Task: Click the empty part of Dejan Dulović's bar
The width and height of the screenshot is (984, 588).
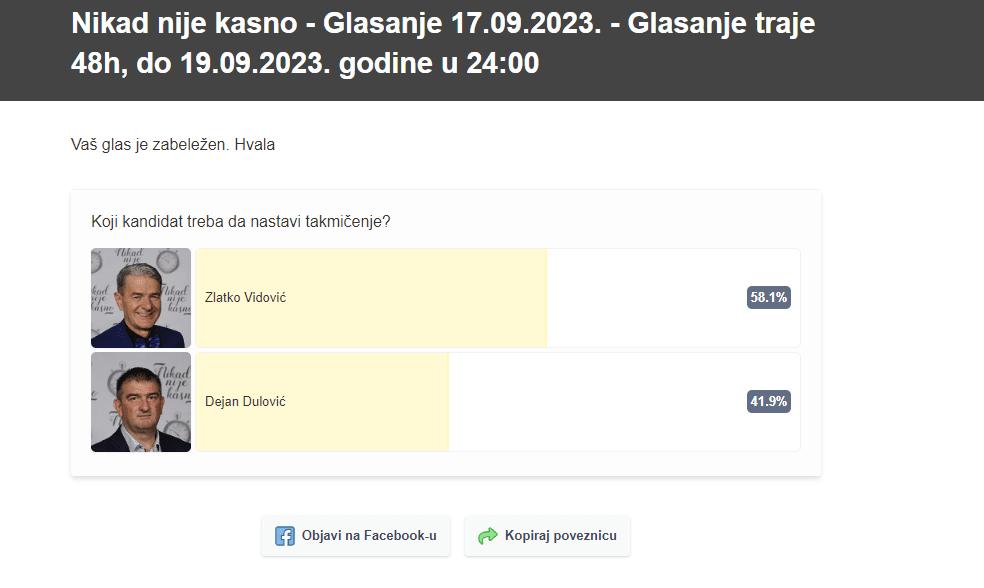Action: coord(597,402)
